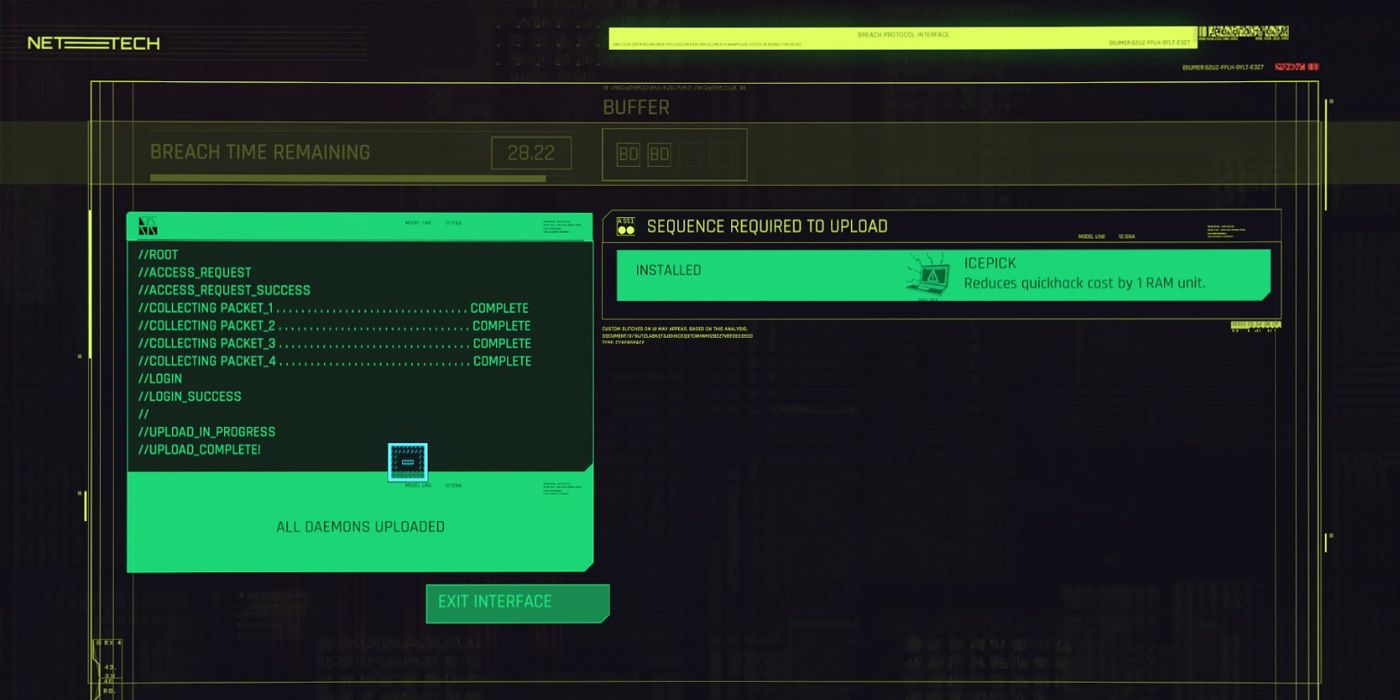This screenshot has height=700, width=1400.
Task: Select the second BD buffer slot
Action: pyautogui.click(x=659, y=155)
